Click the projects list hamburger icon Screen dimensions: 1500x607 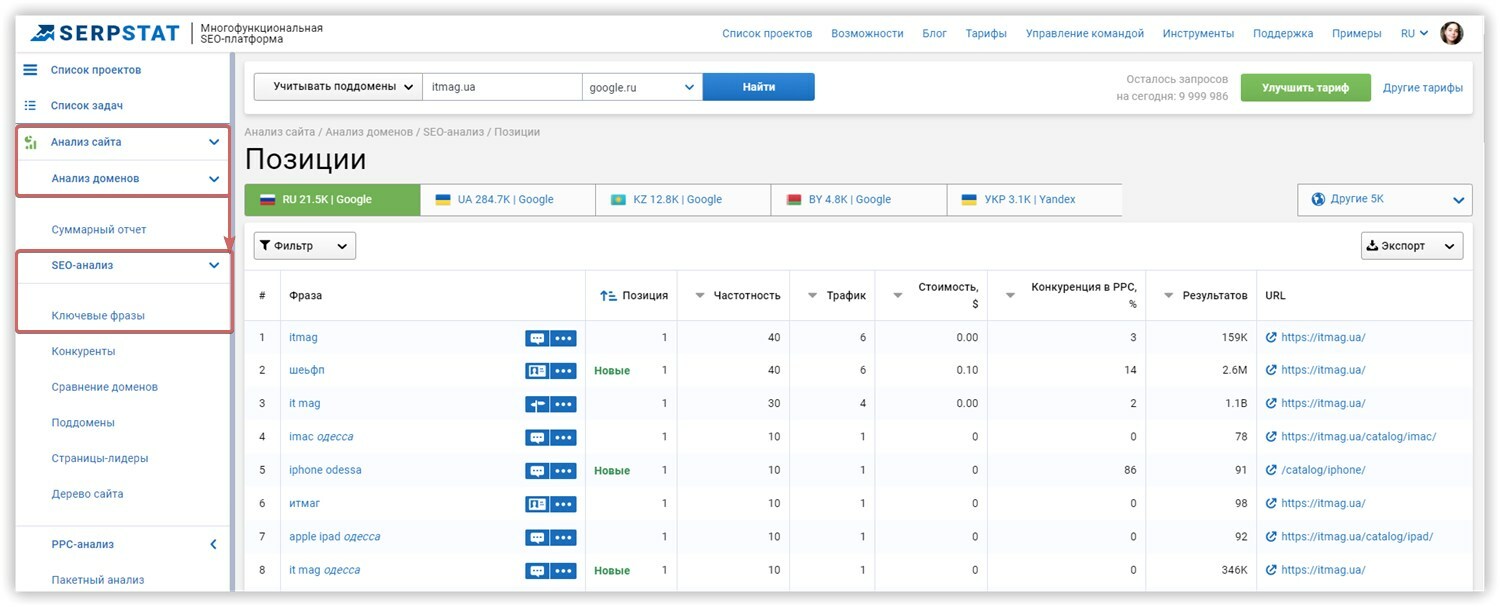click(x=30, y=70)
